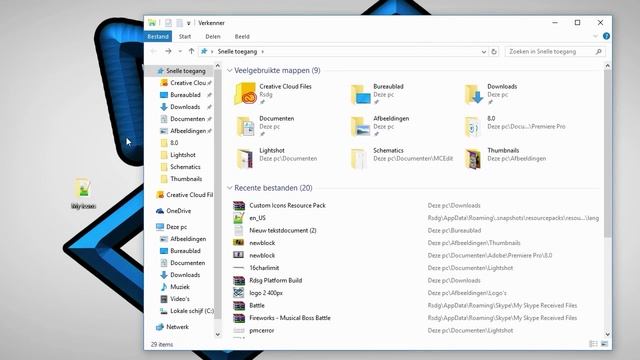Open the Bureaublad folder tile icon
This screenshot has width=640, height=360.
360,94
